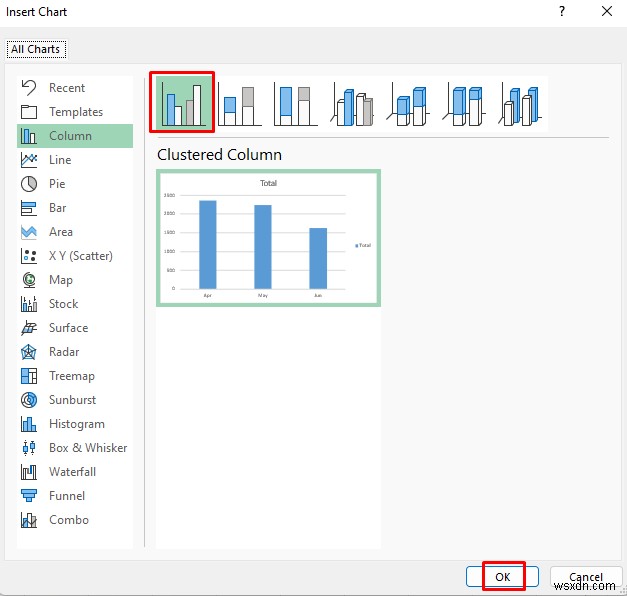
Task: Pick the 3-D Clustered Column subtype
Action: point(351,104)
